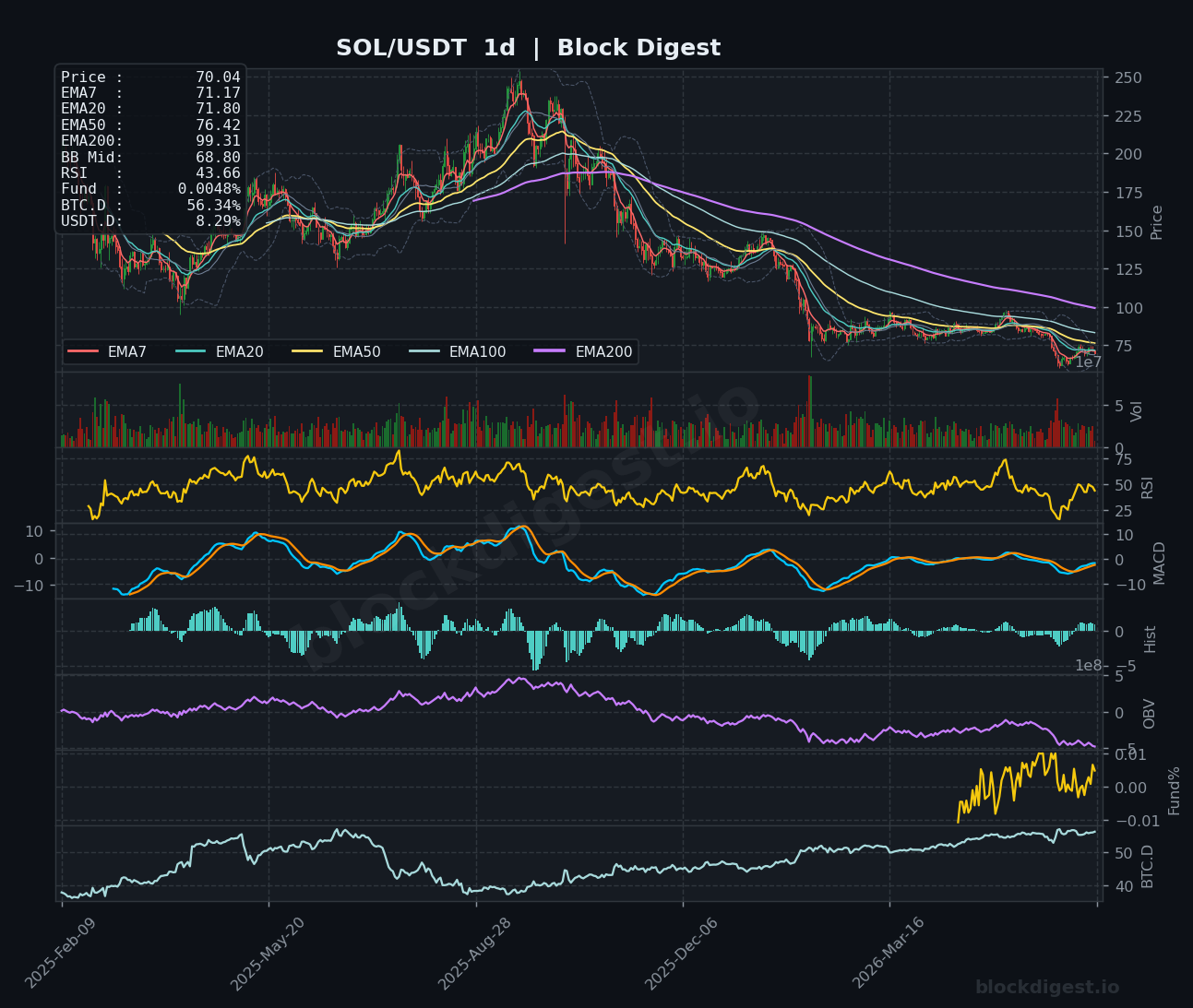
Task: Click the 150 price axis tick
Action: point(1128,231)
